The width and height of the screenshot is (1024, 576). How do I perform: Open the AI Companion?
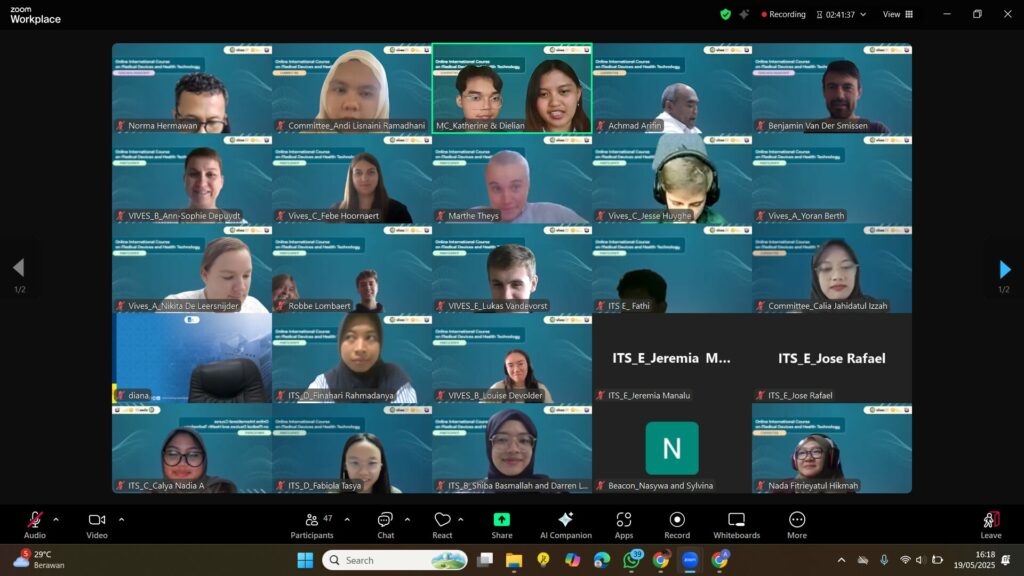pyautogui.click(x=565, y=524)
